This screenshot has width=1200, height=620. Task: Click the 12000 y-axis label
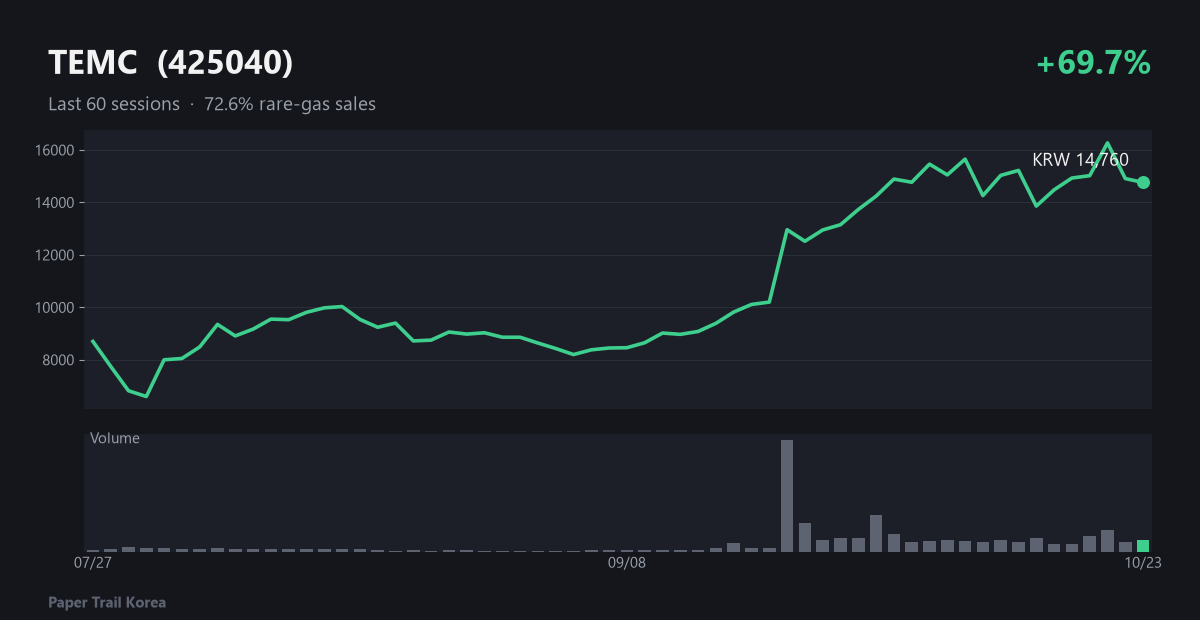(x=55, y=255)
